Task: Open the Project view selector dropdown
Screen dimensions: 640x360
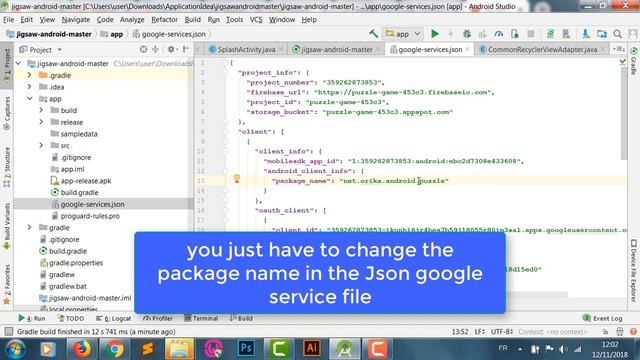Action: [x=41, y=49]
